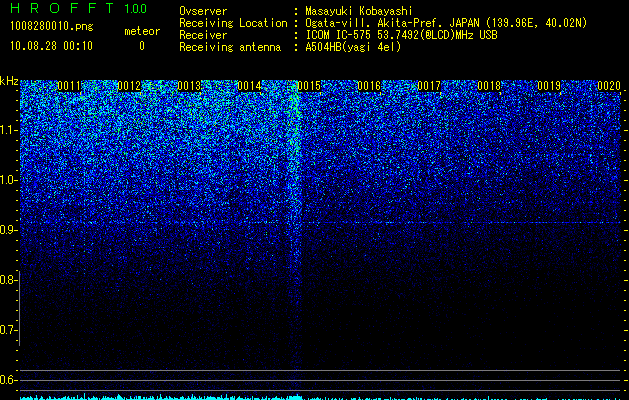Select the observer name Masayuki Kobayashi
The height and width of the screenshot is (400, 629).
[359, 11]
